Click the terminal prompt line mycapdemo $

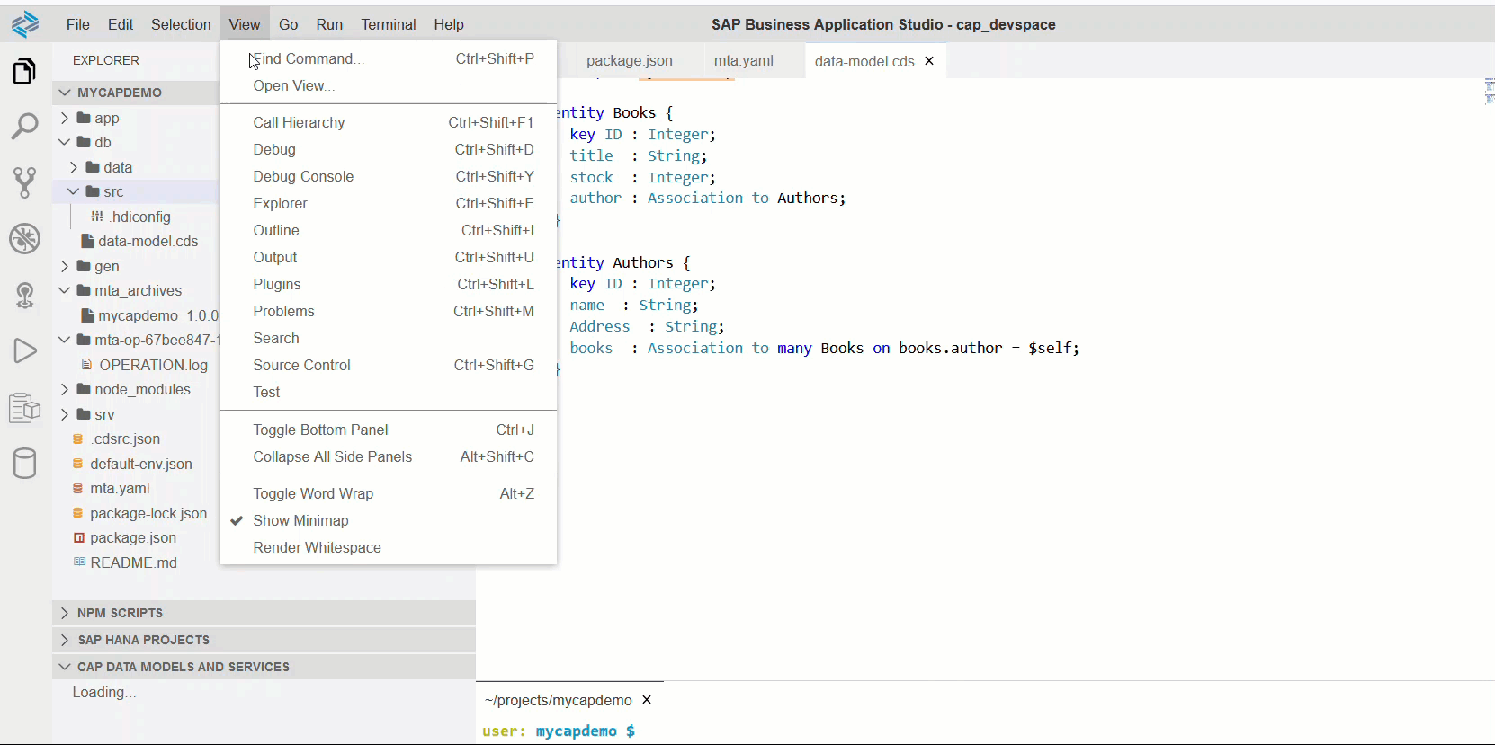pos(558,731)
